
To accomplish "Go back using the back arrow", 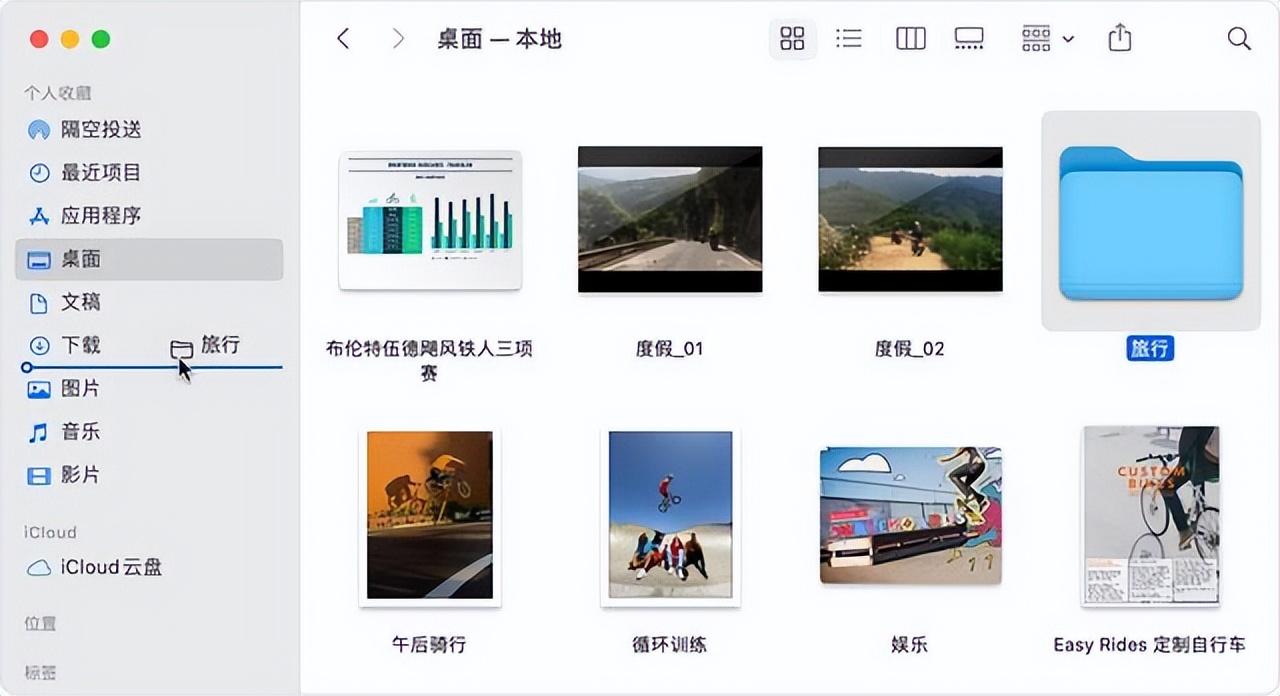I will tap(343, 38).
